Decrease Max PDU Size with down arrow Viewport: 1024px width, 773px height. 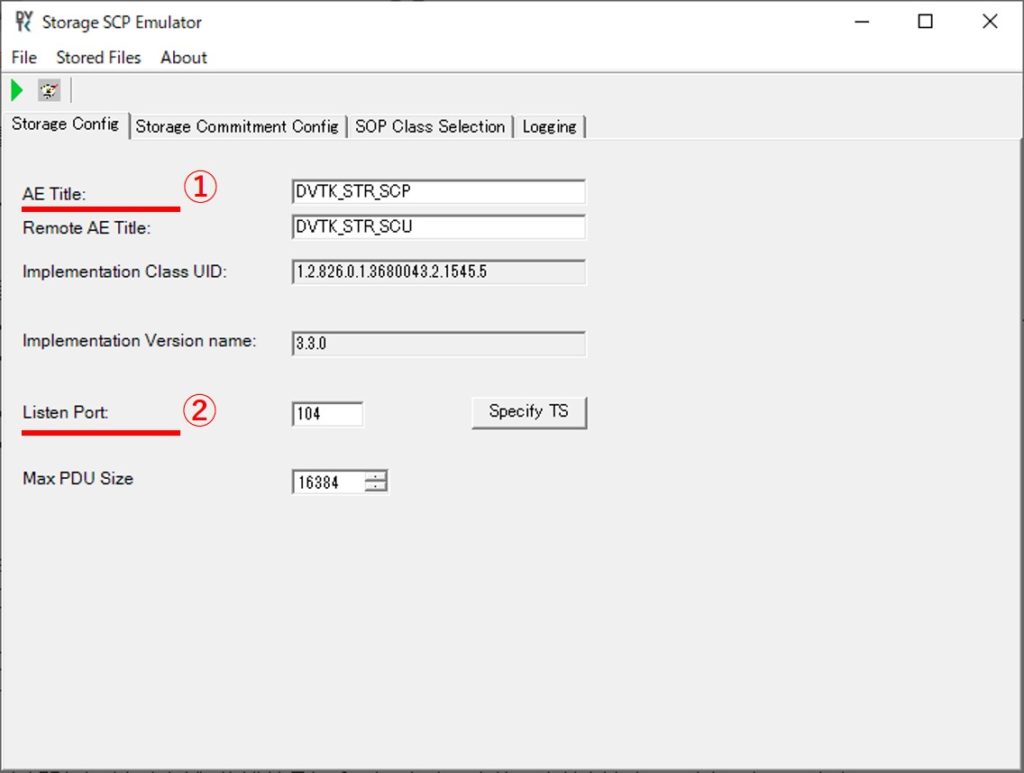click(376, 488)
